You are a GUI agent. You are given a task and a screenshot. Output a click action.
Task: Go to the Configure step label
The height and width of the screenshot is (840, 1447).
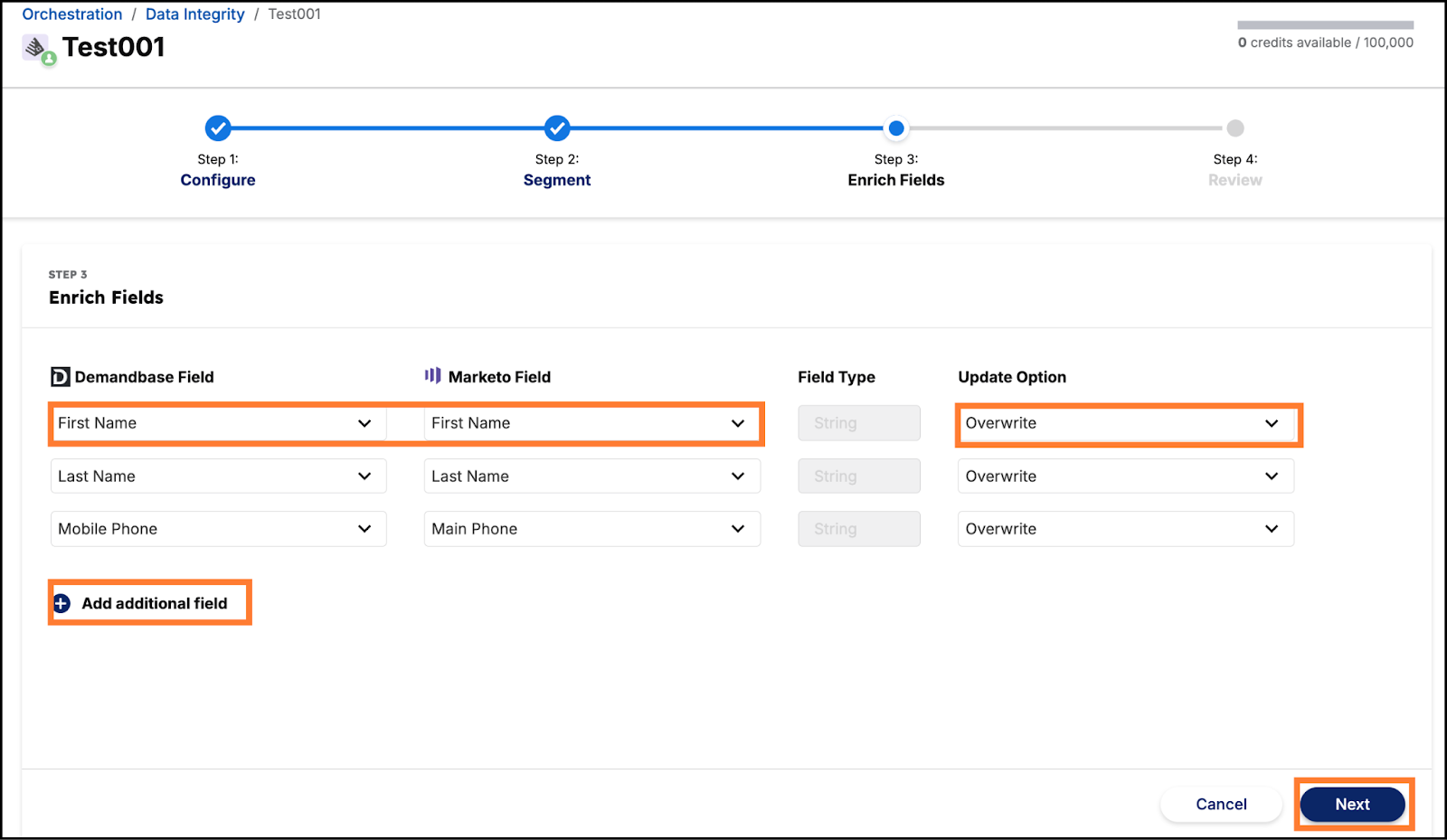[x=218, y=180]
